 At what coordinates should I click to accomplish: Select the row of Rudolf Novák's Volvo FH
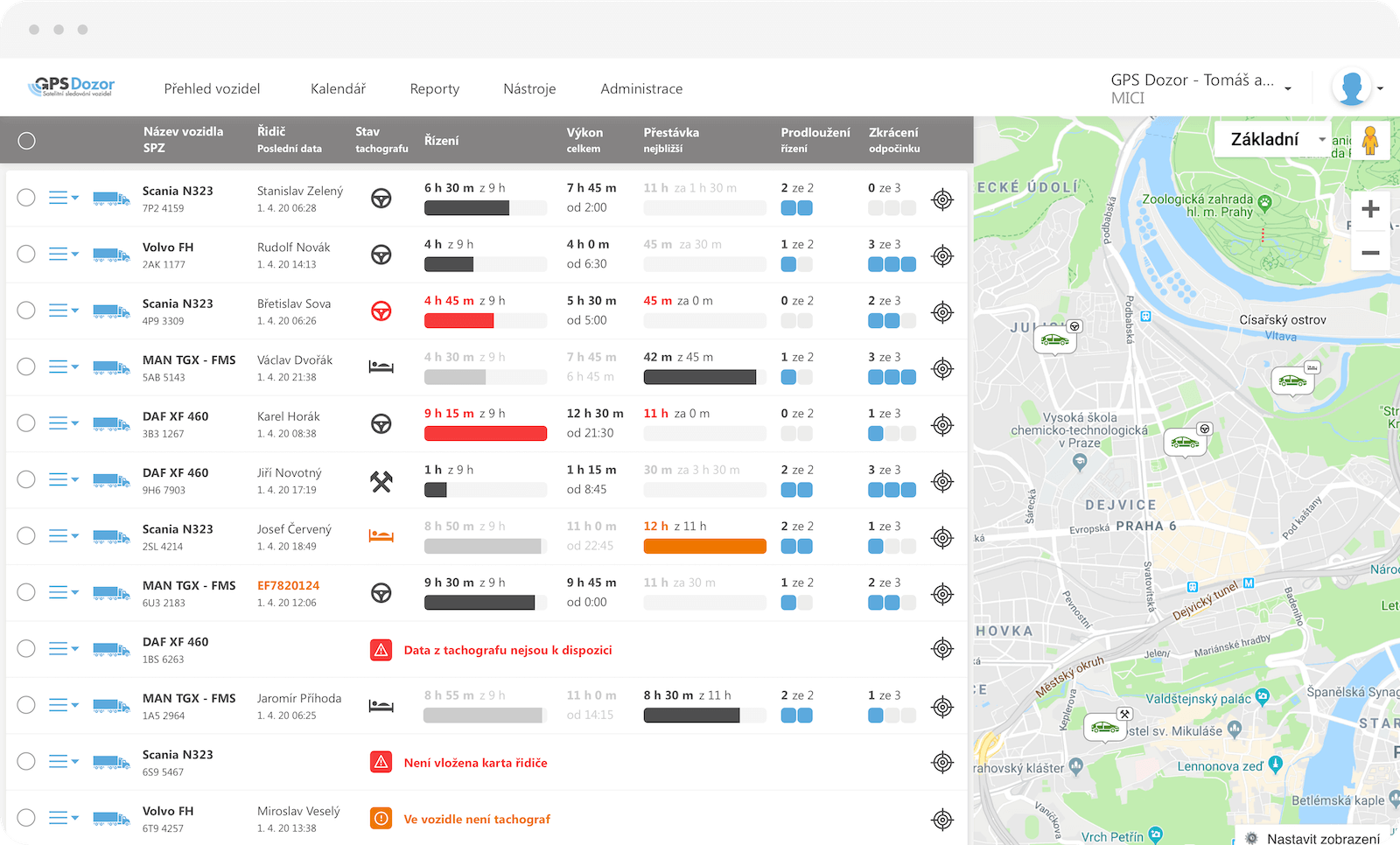tap(26, 254)
